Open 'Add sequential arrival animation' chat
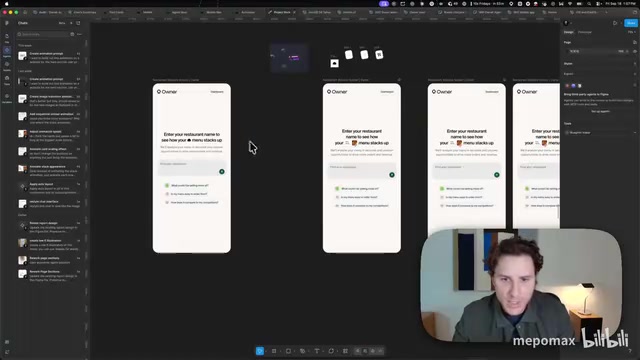The image size is (640, 360). [49, 117]
